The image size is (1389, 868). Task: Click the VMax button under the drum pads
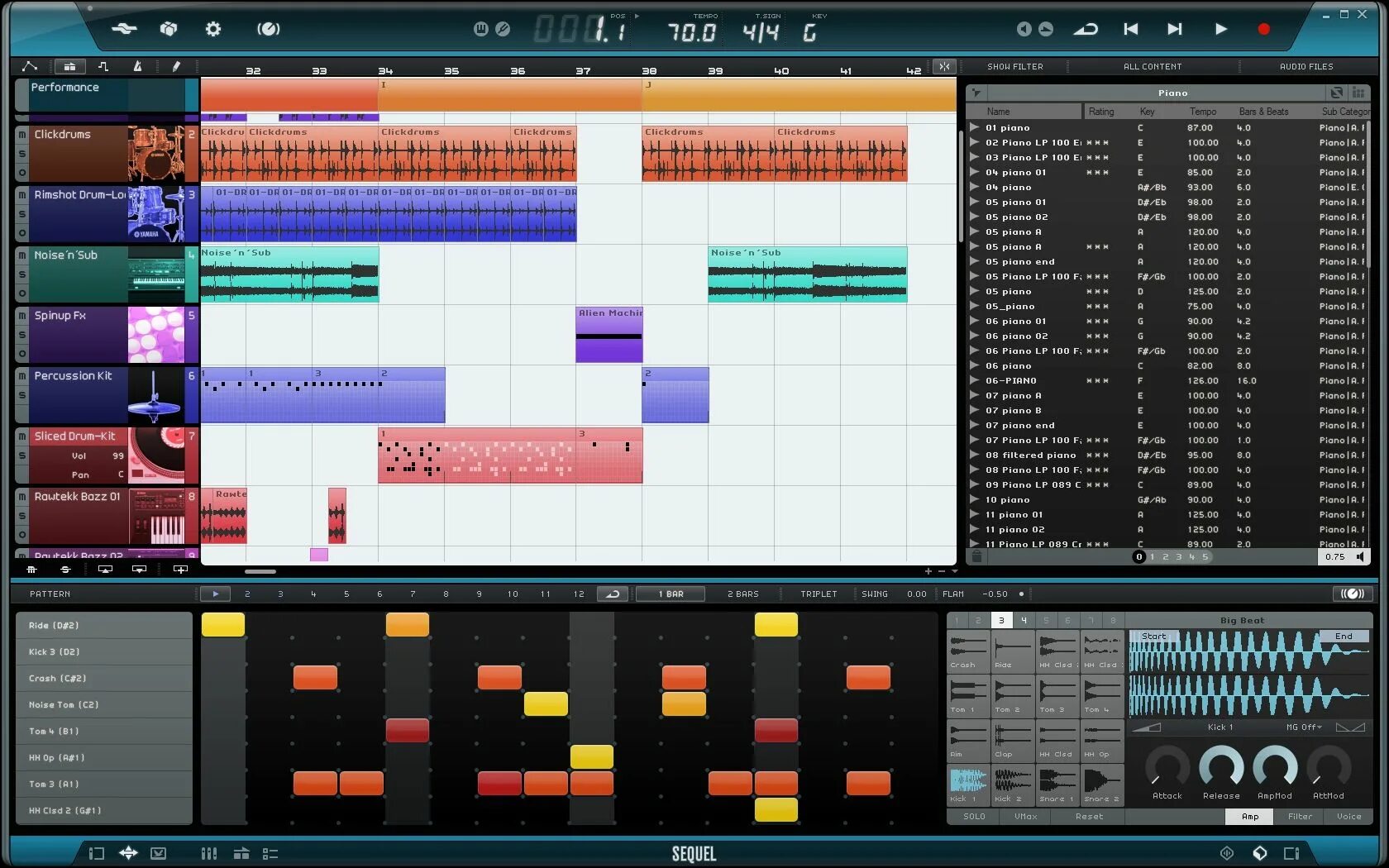(x=1025, y=817)
